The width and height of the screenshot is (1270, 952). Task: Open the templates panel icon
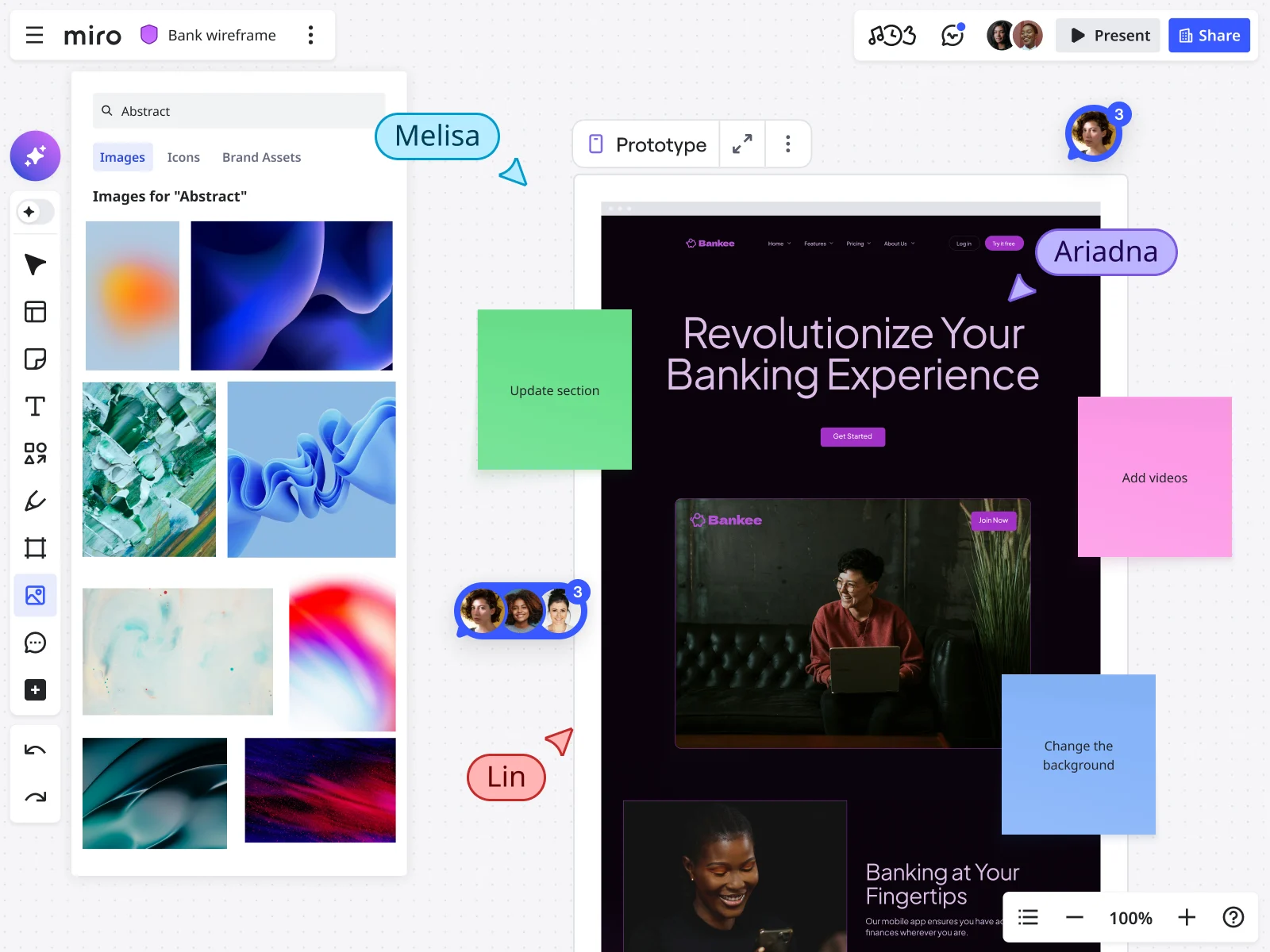point(35,311)
